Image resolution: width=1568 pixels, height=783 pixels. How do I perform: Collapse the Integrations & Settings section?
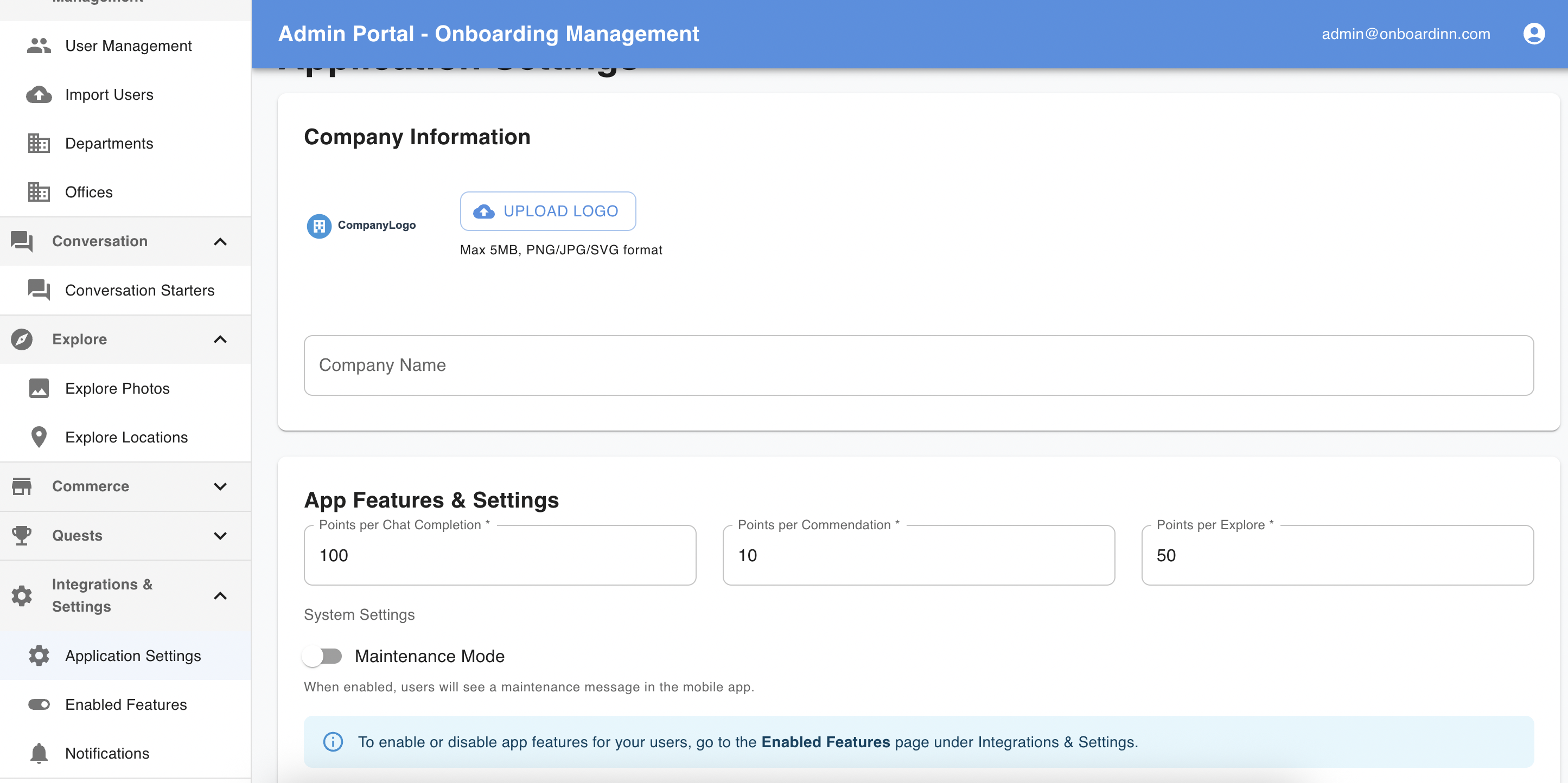220,595
